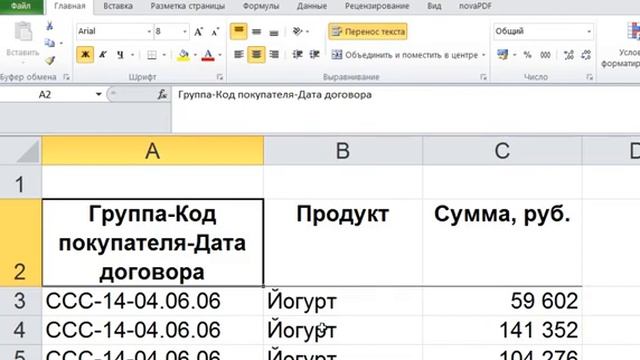This screenshot has width=640, height=360.
Task: Select the Format Painter brush icon
Action: pyautogui.click(x=50, y=60)
